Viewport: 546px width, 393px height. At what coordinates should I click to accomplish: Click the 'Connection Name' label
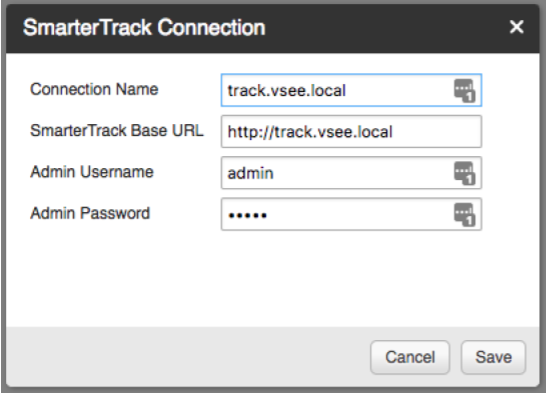click(94, 89)
